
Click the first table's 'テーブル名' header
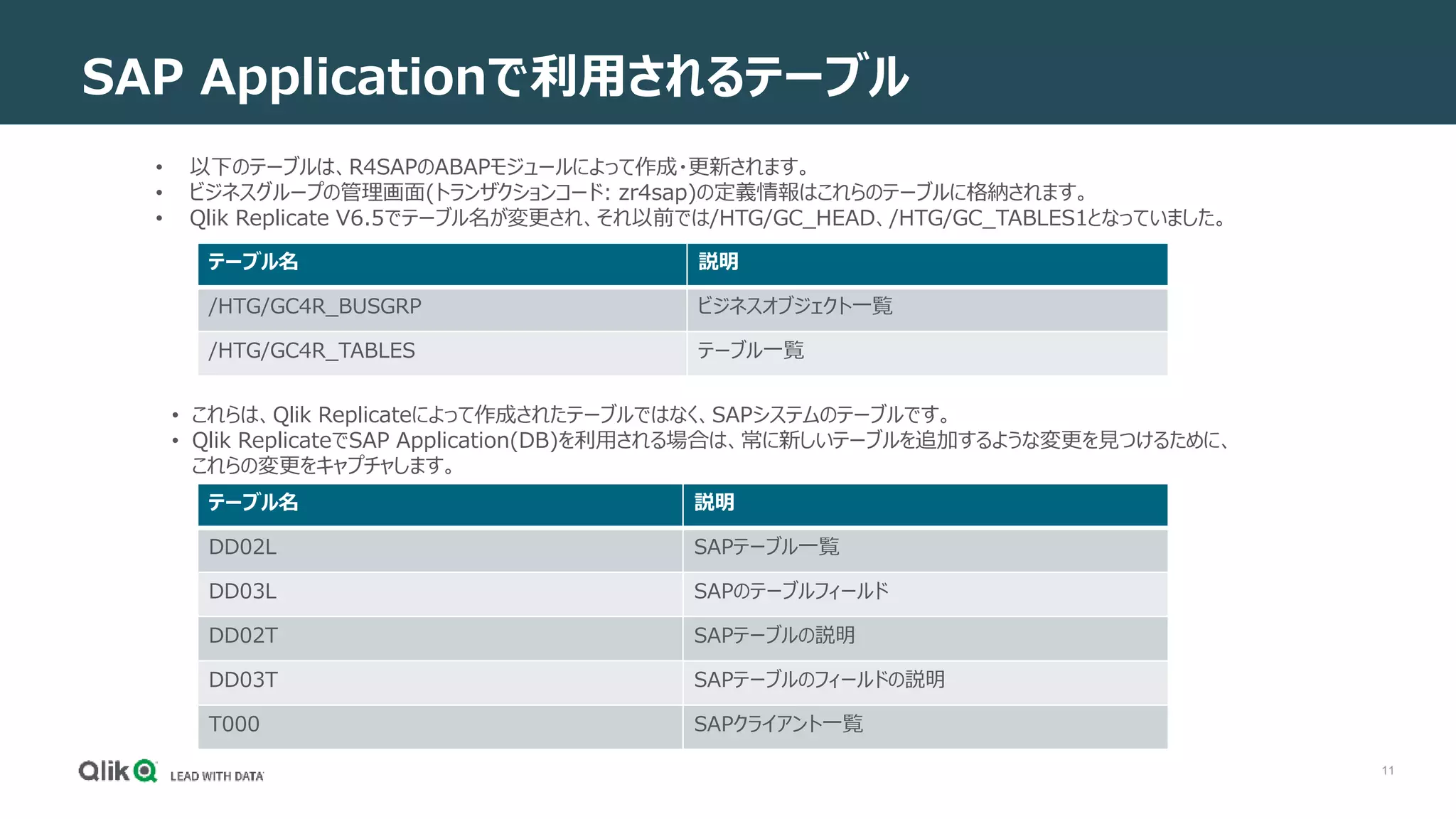(x=442, y=264)
